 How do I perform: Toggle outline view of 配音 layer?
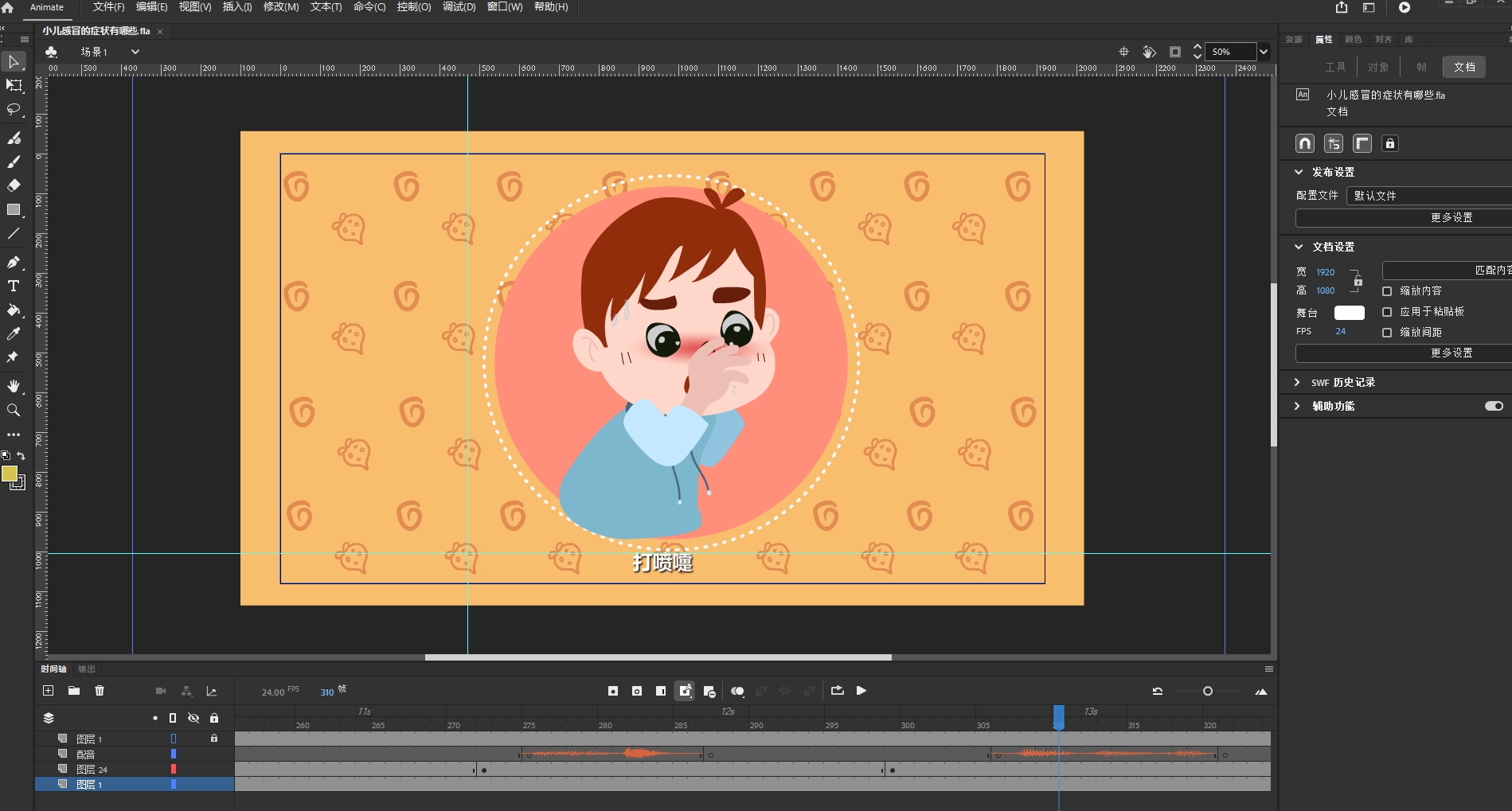[x=174, y=754]
